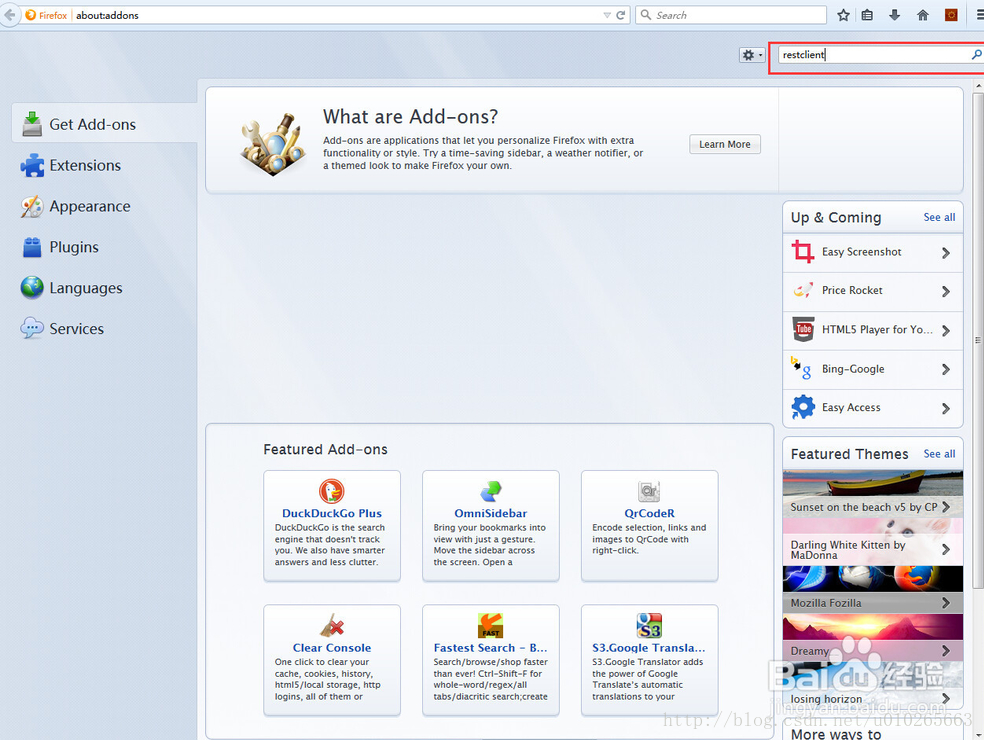984x740 pixels.
Task: Open the Downloads arrow icon
Action: [x=895, y=15]
